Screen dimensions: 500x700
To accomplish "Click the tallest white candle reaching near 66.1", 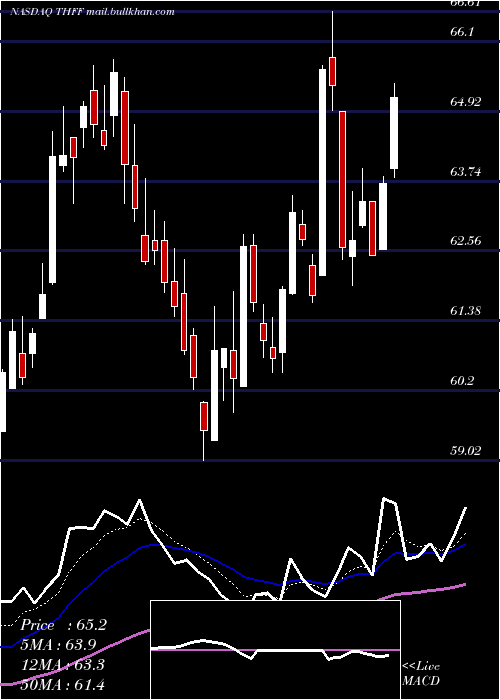I will click(x=322, y=172).
